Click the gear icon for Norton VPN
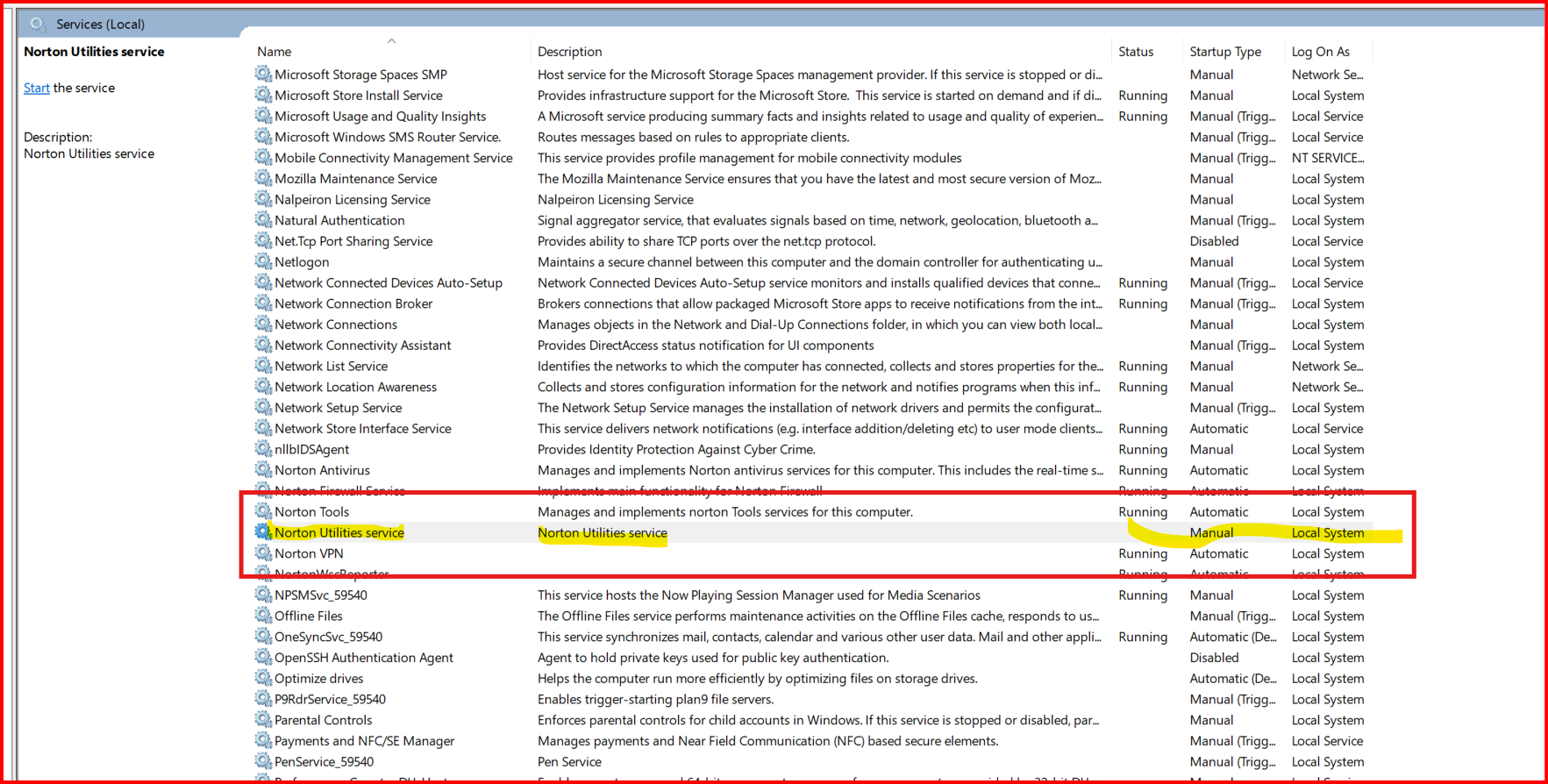This screenshot has width=1548, height=784. pyautogui.click(x=263, y=553)
